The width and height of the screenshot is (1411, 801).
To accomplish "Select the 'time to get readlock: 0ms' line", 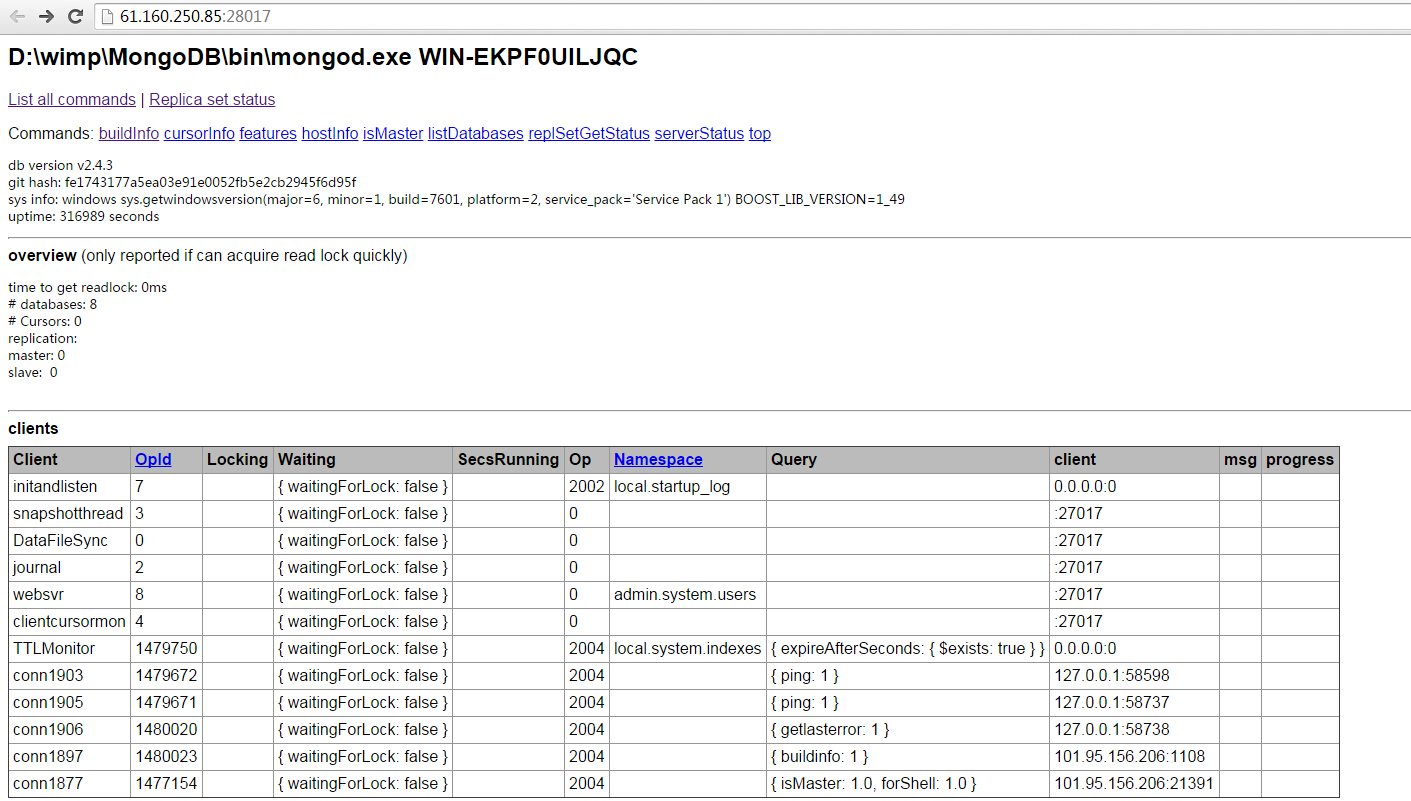I will pos(87,287).
